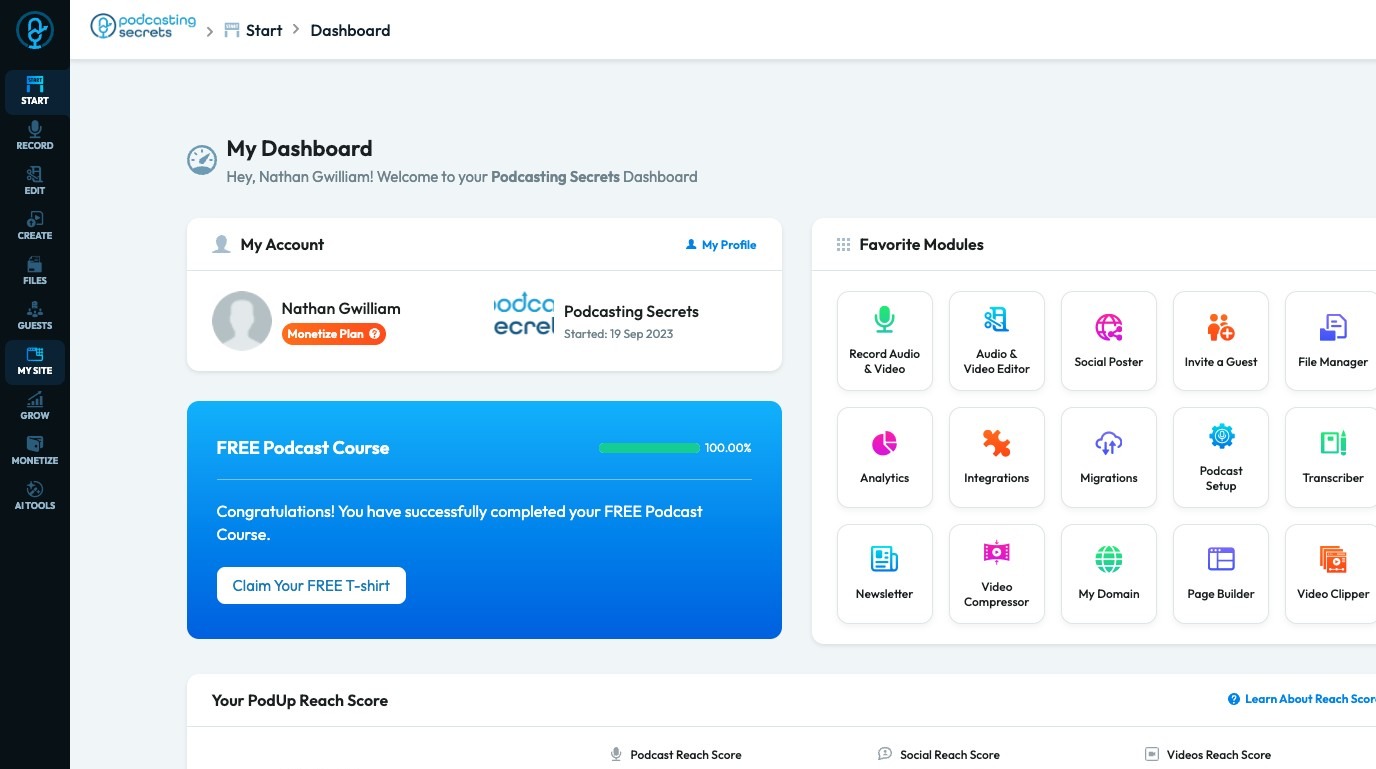Viewport: 1376px width, 769px height.
Task: Open GROW in the sidebar
Action: (x=35, y=407)
